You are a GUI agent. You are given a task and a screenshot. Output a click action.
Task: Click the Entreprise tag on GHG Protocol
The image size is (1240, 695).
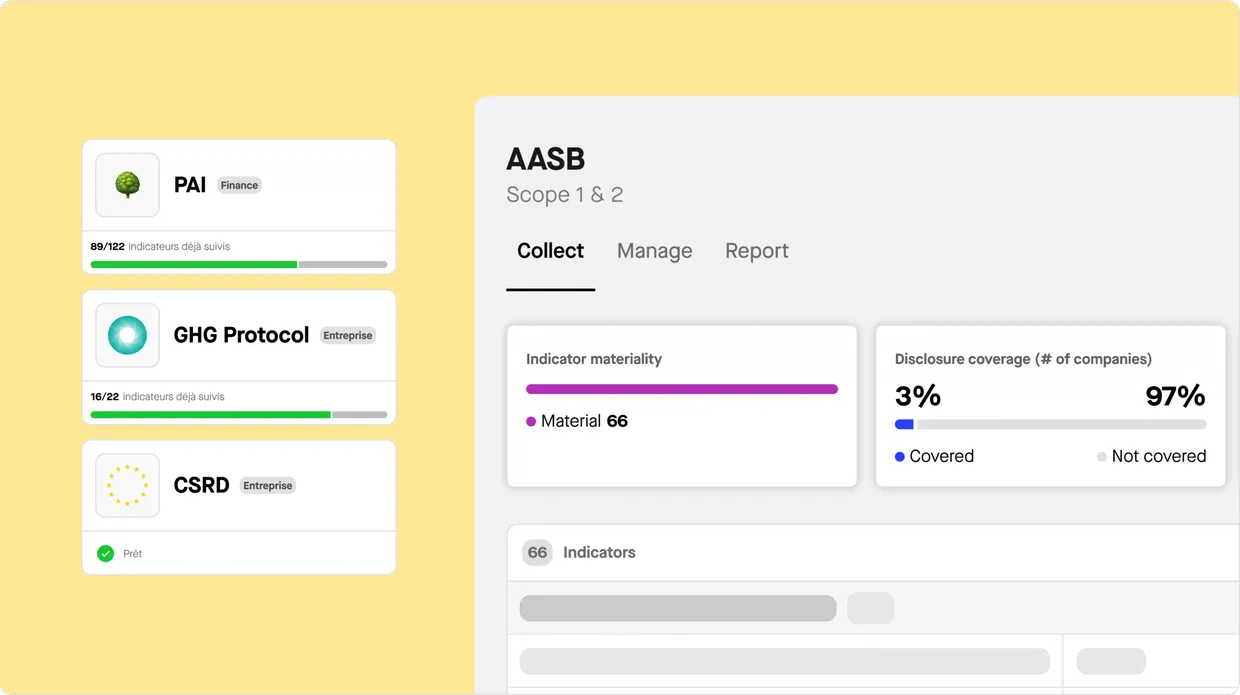point(347,336)
